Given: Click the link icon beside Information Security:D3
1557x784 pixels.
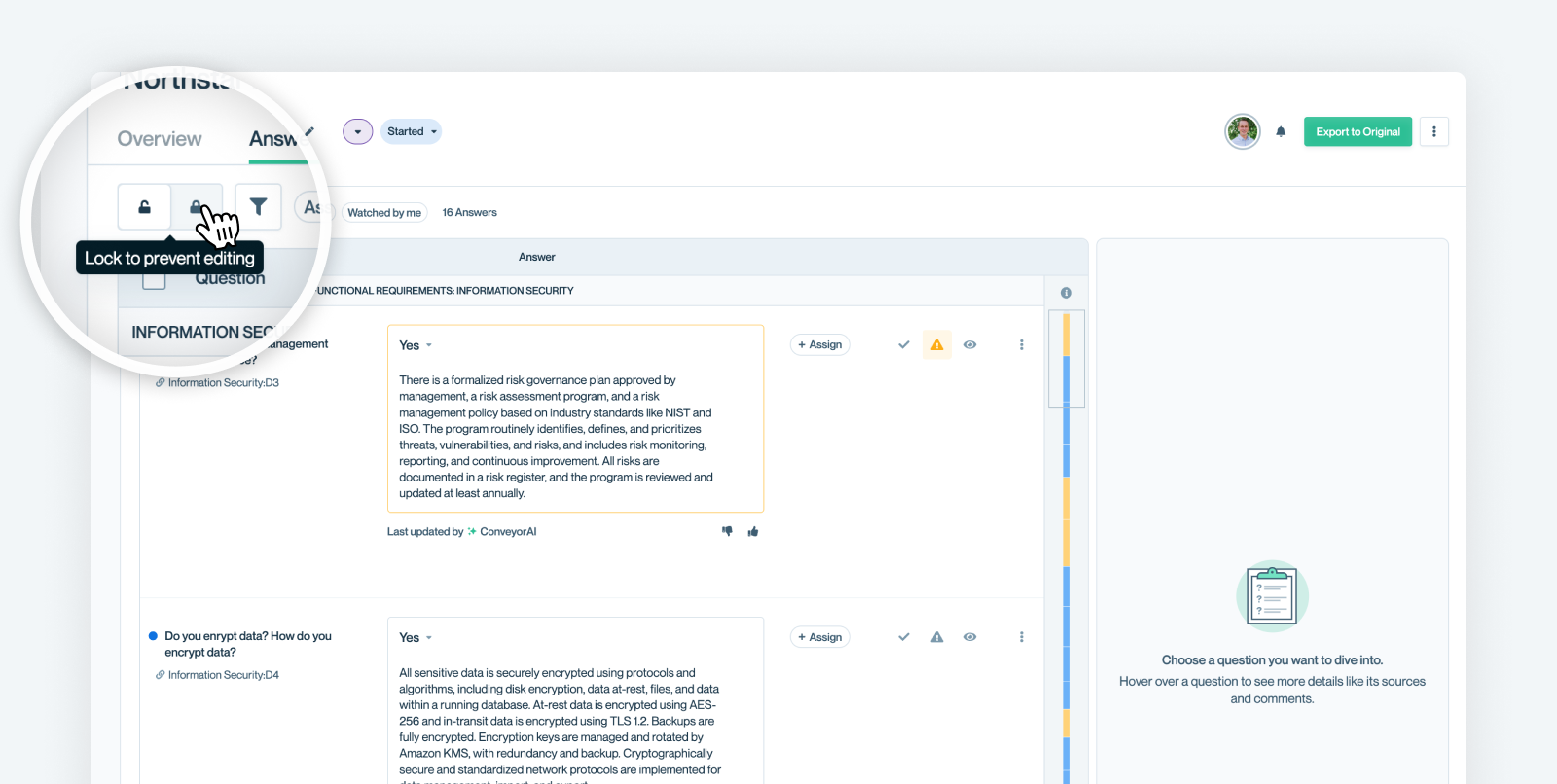Looking at the screenshot, I should [x=160, y=382].
